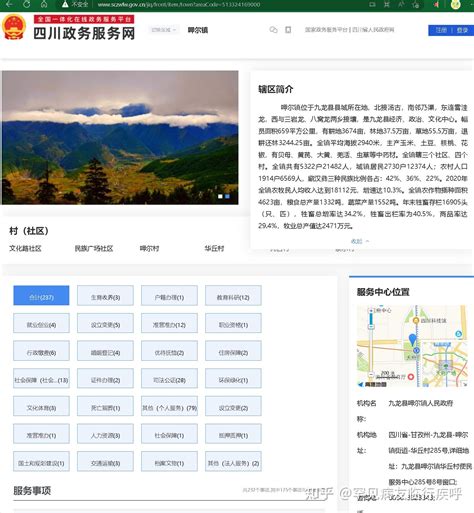Select the 合计(237) category tab

(x=41, y=295)
